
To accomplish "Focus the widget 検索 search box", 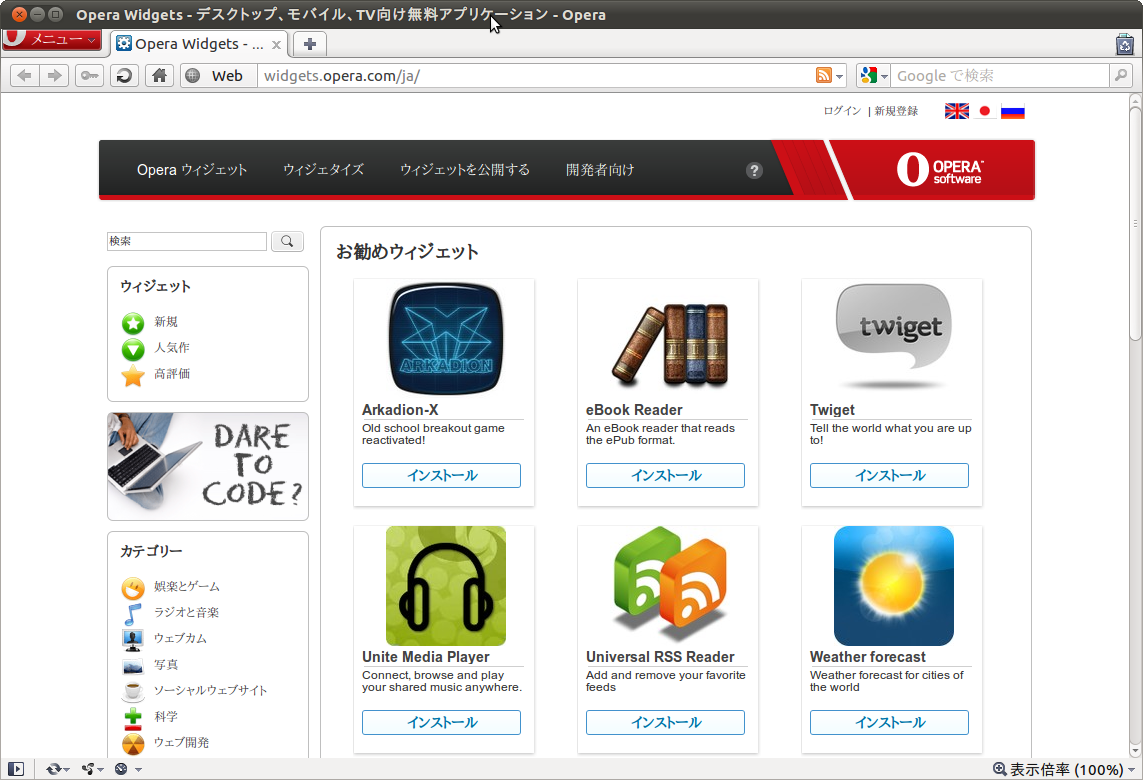I will [x=187, y=241].
